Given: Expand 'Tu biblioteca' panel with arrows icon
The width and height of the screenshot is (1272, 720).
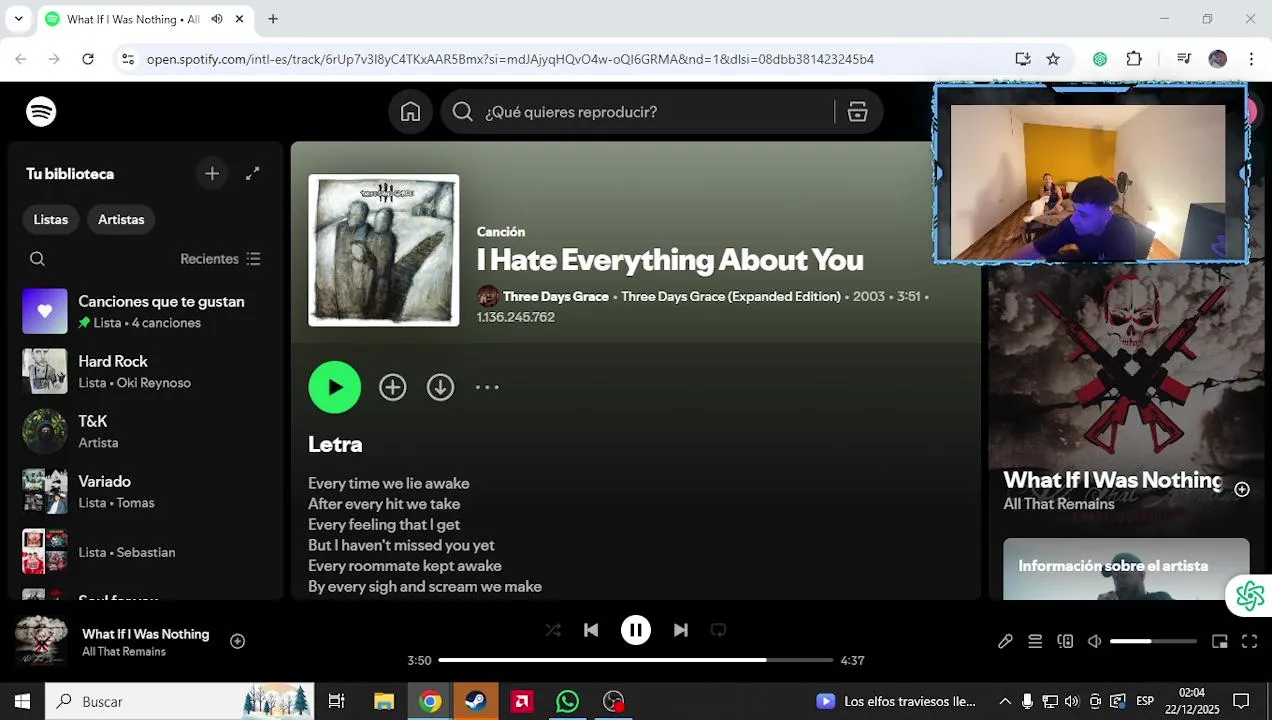Looking at the screenshot, I should pyautogui.click(x=253, y=174).
